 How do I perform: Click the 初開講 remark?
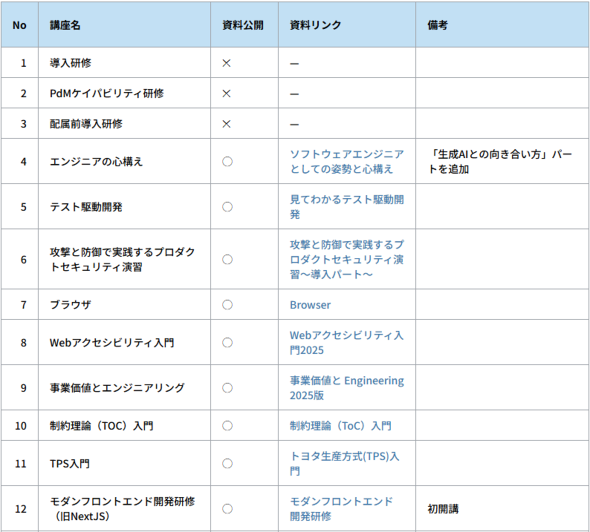point(443,509)
